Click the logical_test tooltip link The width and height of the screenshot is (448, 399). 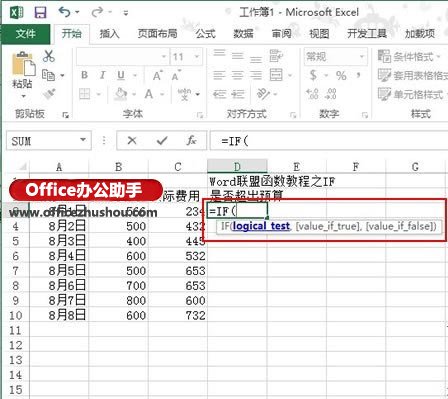[x=261, y=226]
